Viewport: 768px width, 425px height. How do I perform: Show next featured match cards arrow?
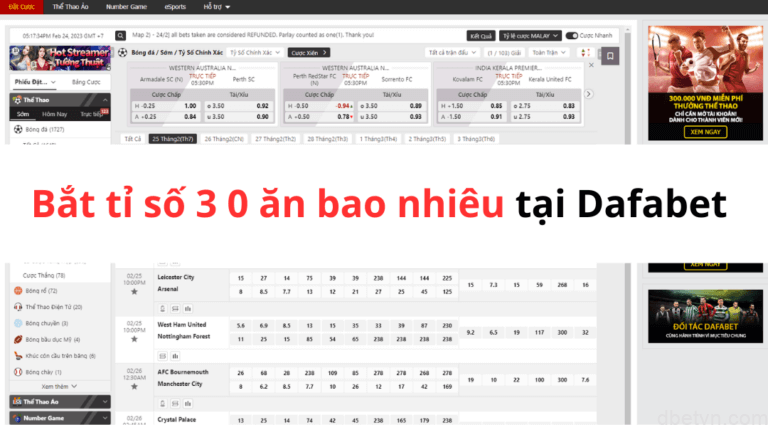pos(589,94)
